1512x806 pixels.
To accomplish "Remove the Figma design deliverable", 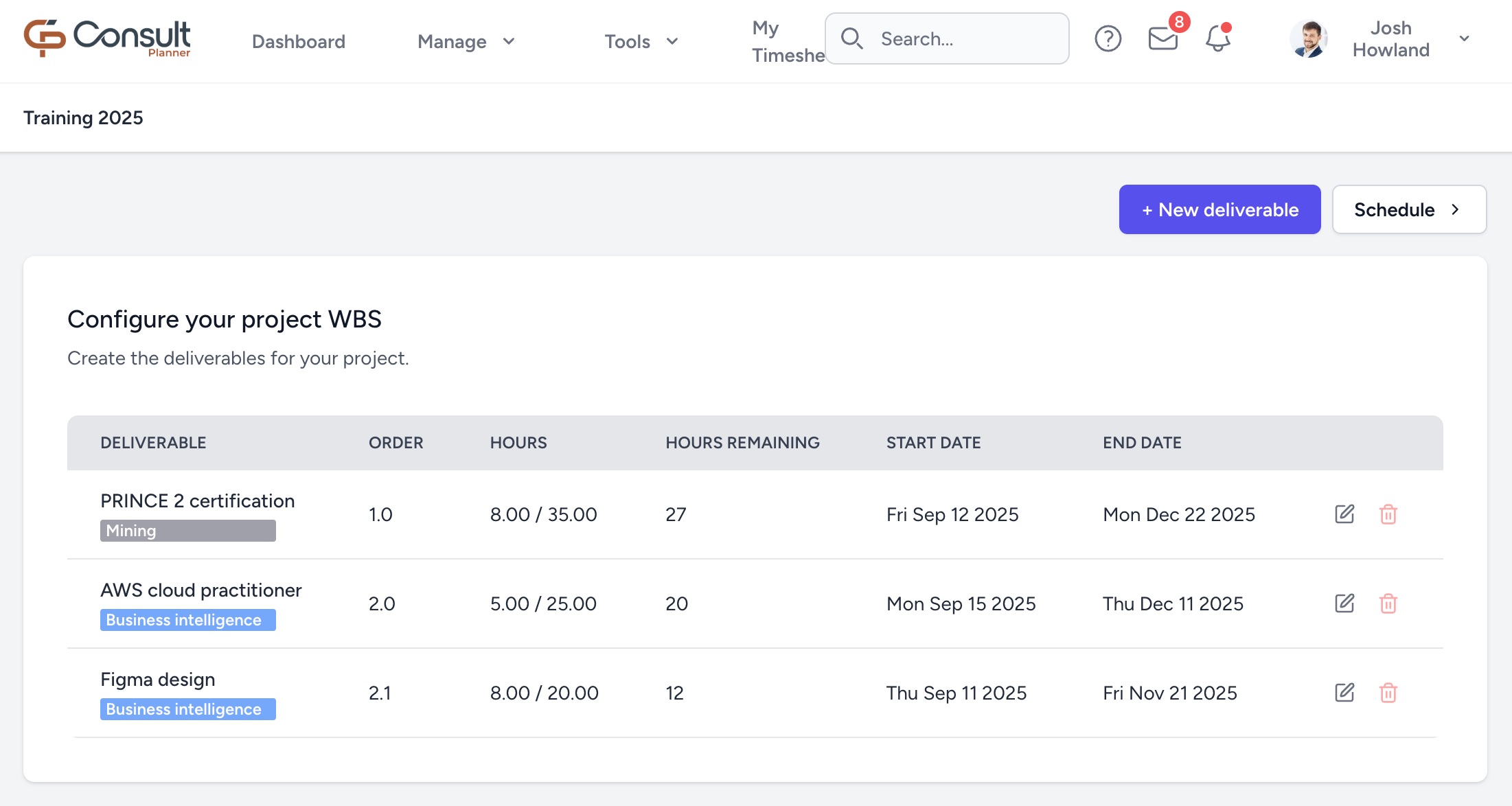I will [x=1388, y=693].
